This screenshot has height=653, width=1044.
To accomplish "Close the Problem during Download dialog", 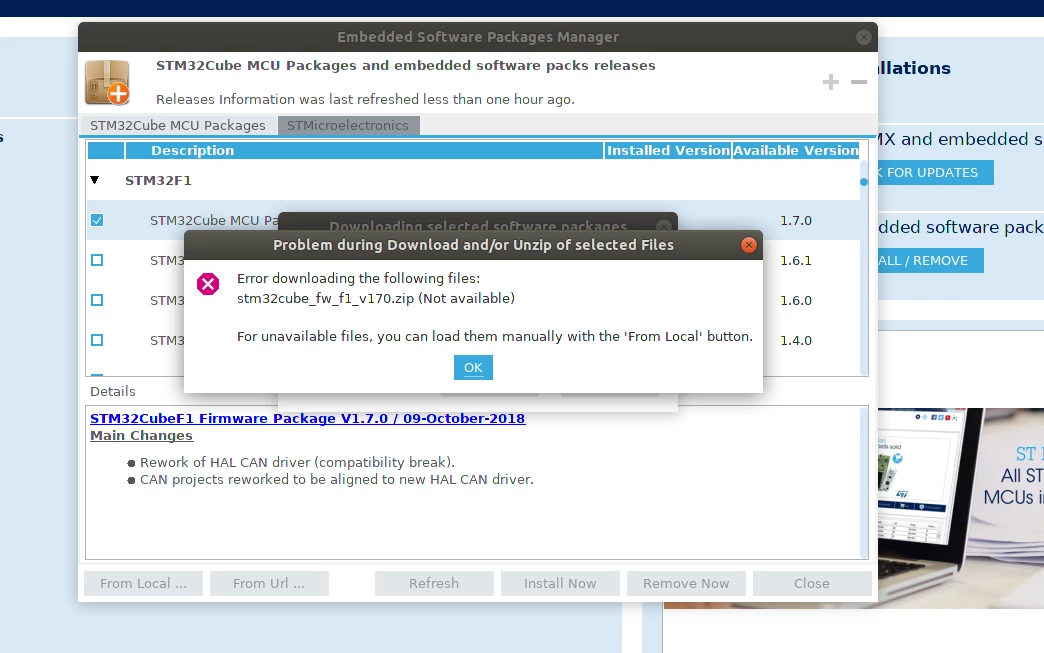I will coord(748,245).
